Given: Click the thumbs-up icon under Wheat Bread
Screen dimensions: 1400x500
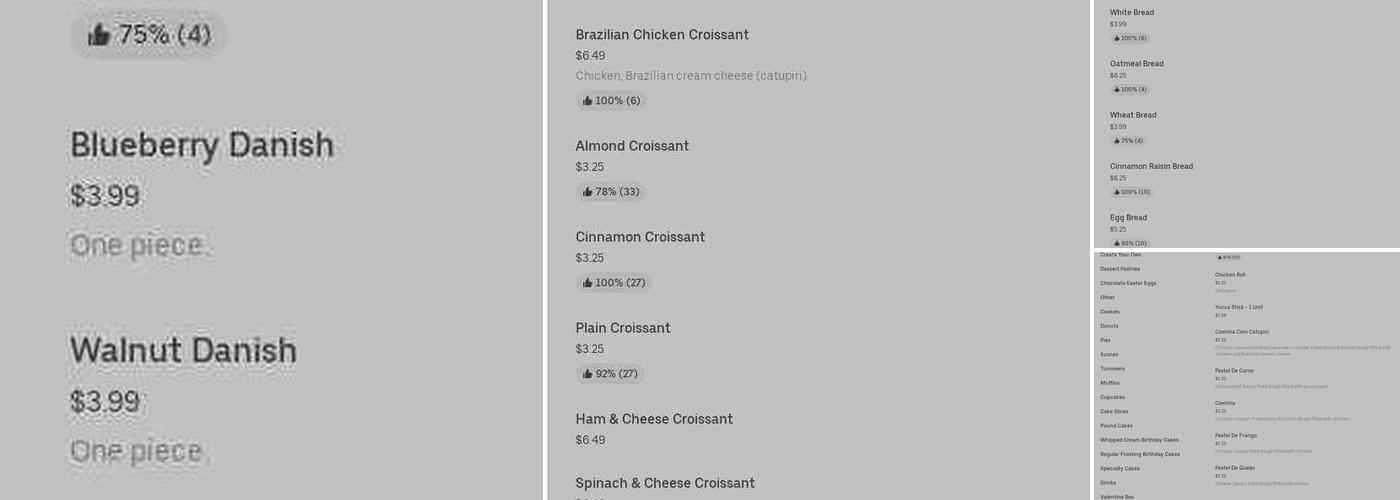Looking at the screenshot, I should pyautogui.click(x=1117, y=141).
